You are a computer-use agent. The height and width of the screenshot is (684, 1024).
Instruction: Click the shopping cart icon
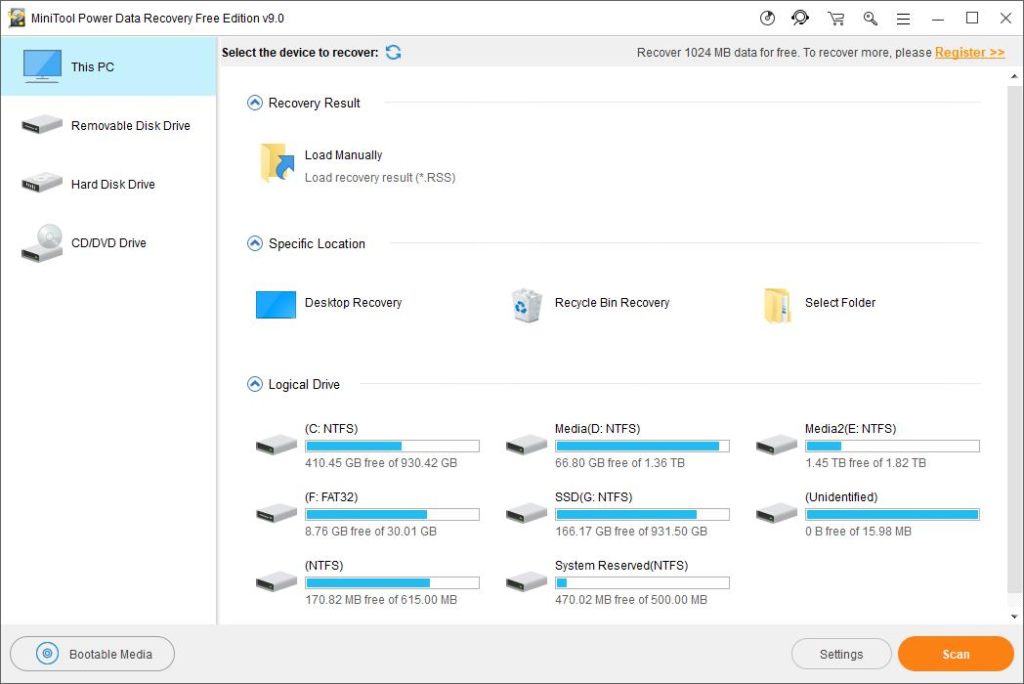click(836, 18)
